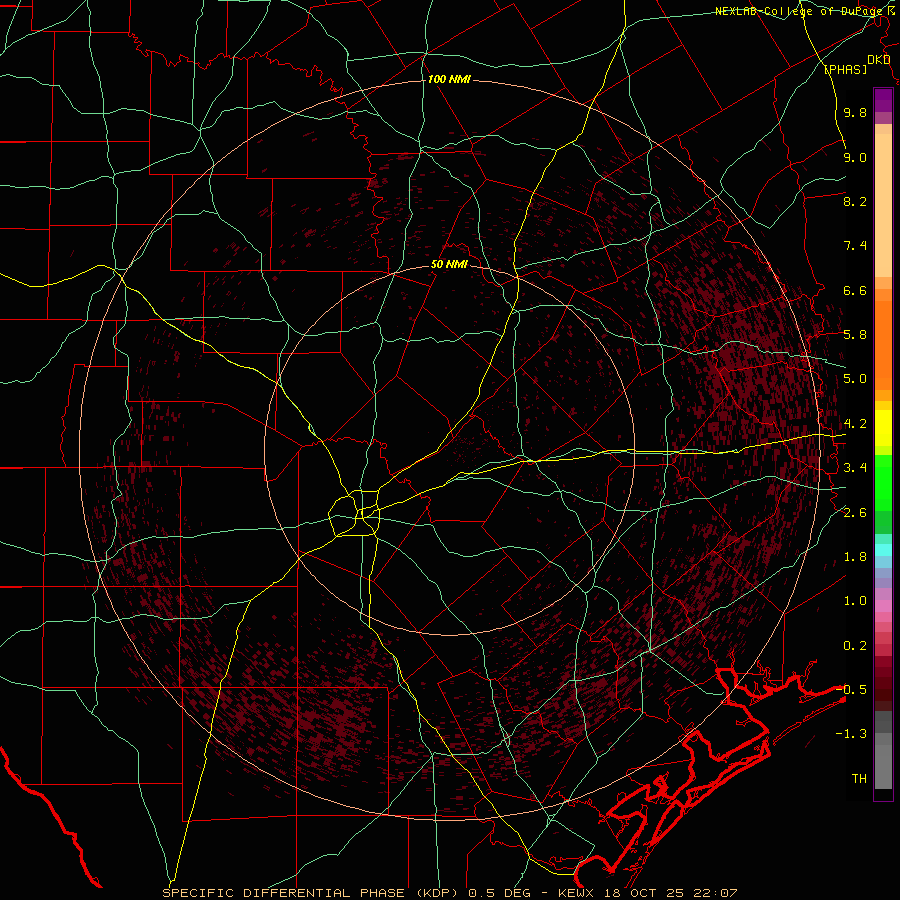900x900 pixels.
Task: Select the pink segment of the color bar
Action: (883, 606)
